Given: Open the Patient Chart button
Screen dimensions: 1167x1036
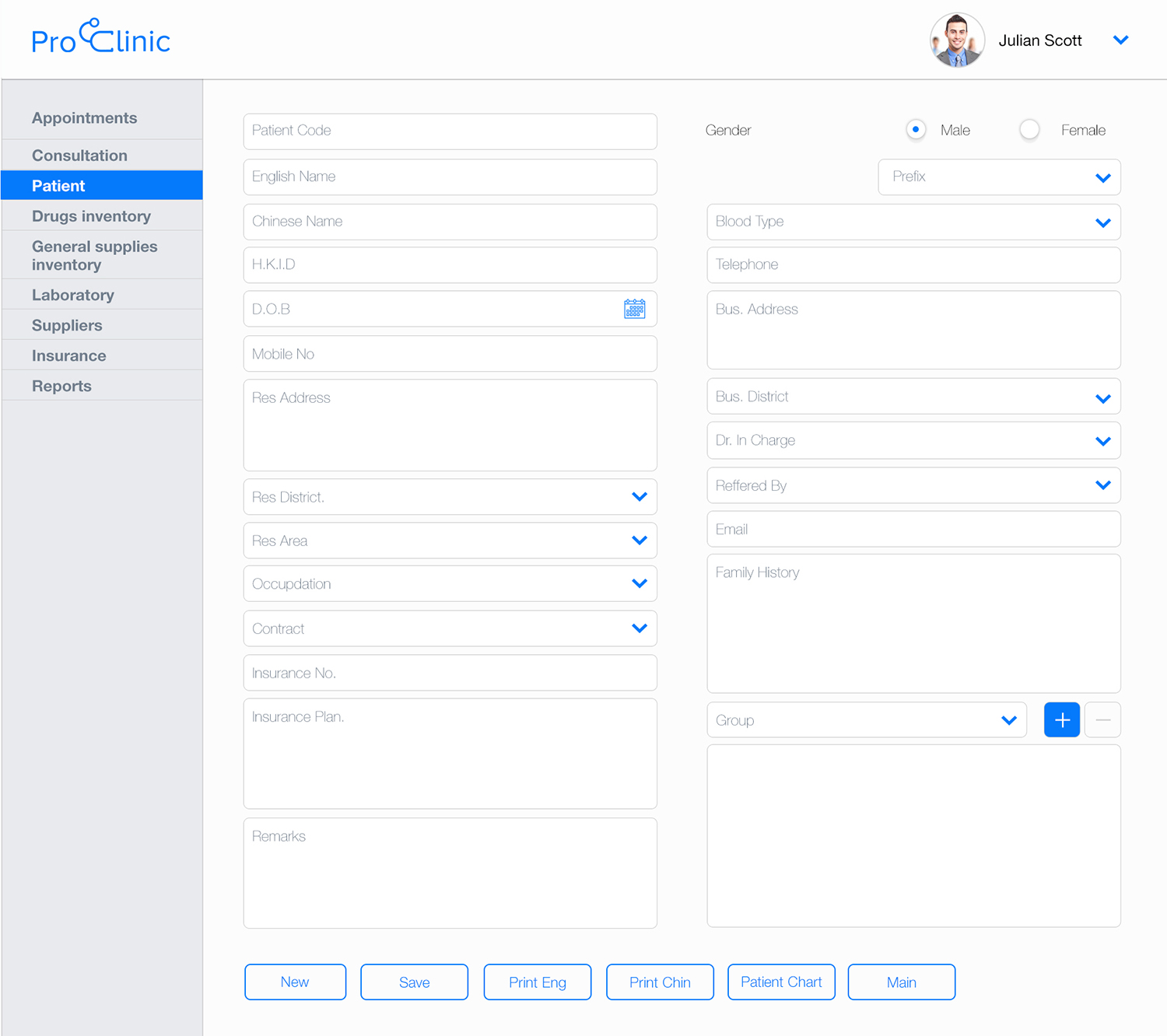Looking at the screenshot, I should click(x=781, y=982).
